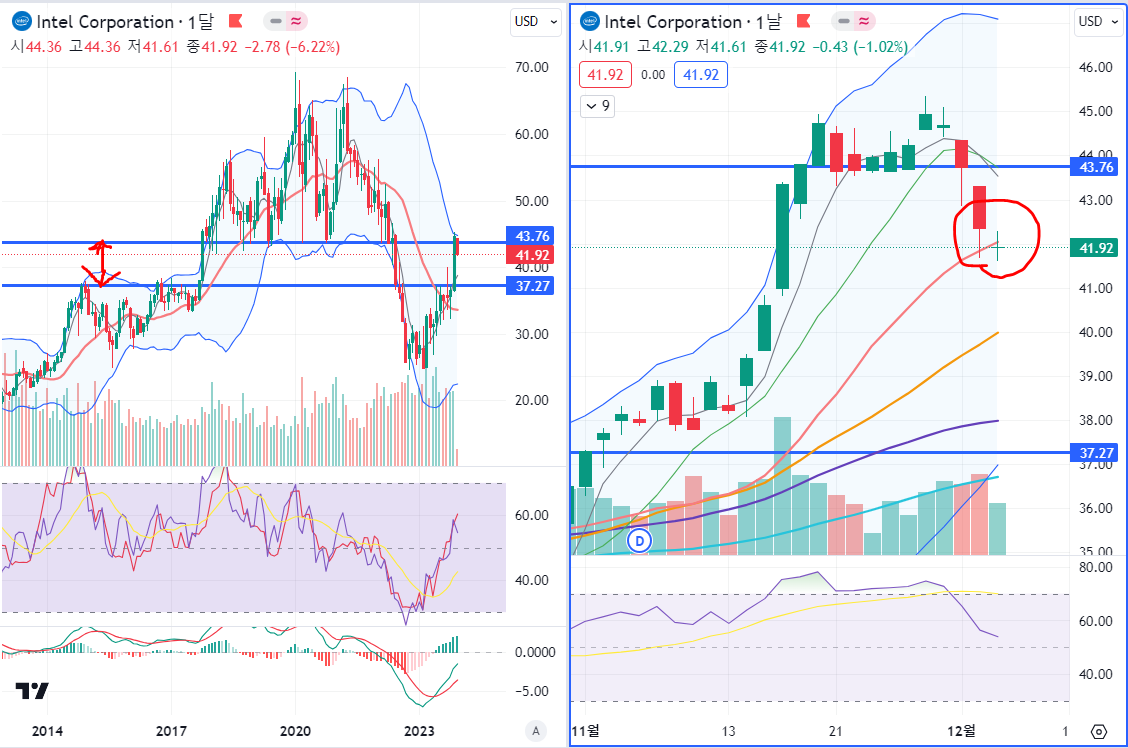This screenshot has height=748, width=1128.
Task: Click the 11월 label on daily time axis
Action: click(586, 731)
